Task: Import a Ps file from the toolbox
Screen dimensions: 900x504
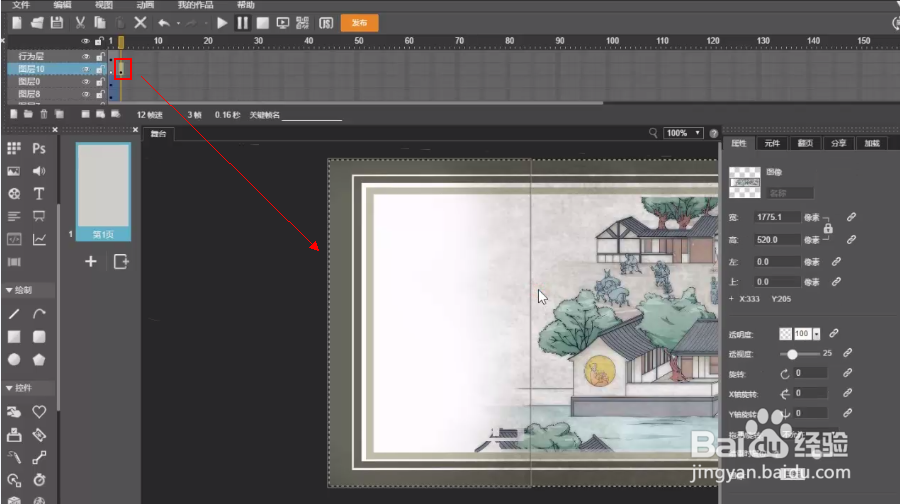Action: [39, 149]
